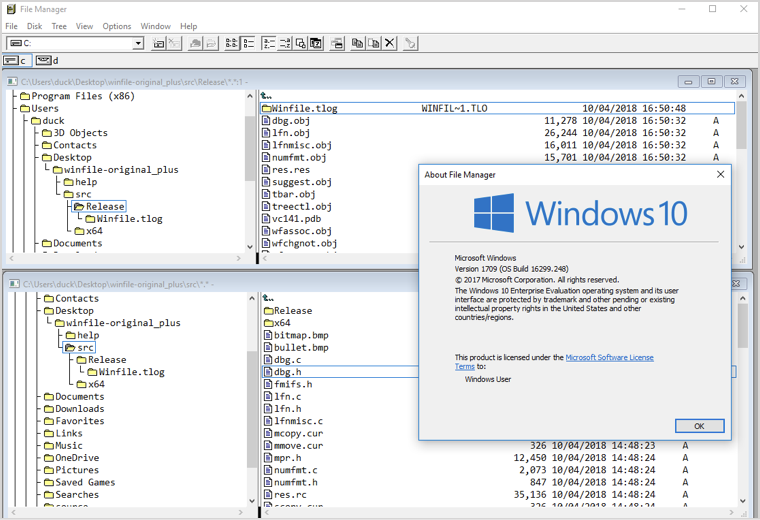
Task: Switch to Name-only file view icon
Action: point(232,43)
